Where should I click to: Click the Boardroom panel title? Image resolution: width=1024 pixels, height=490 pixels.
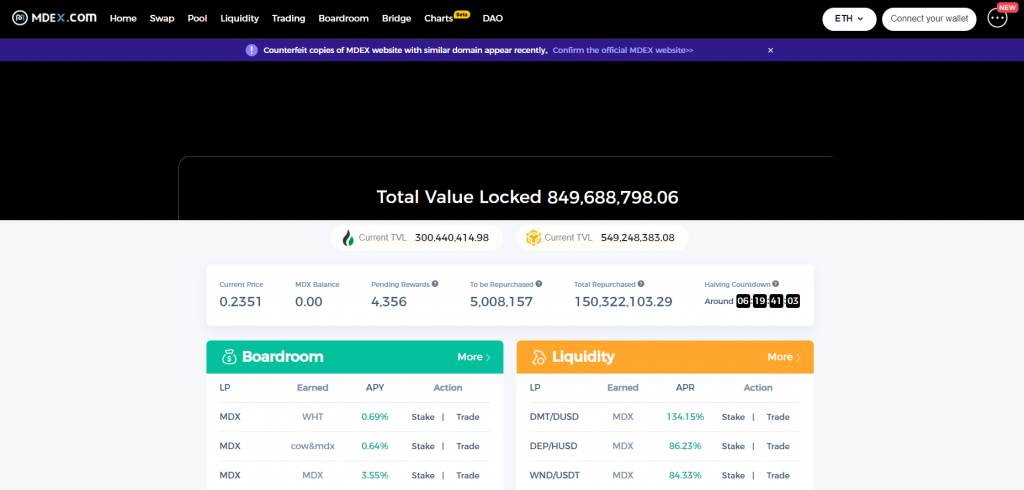[x=283, y=357]
